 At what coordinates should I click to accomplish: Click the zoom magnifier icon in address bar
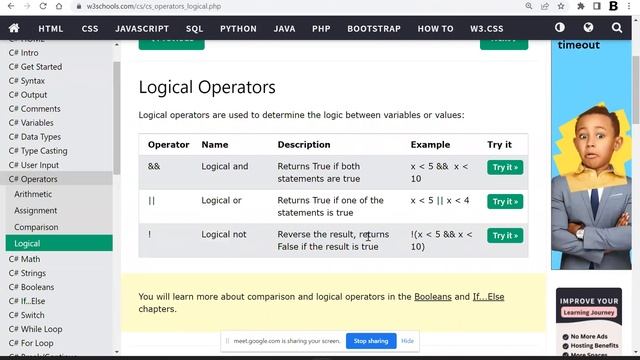[529, 6]
